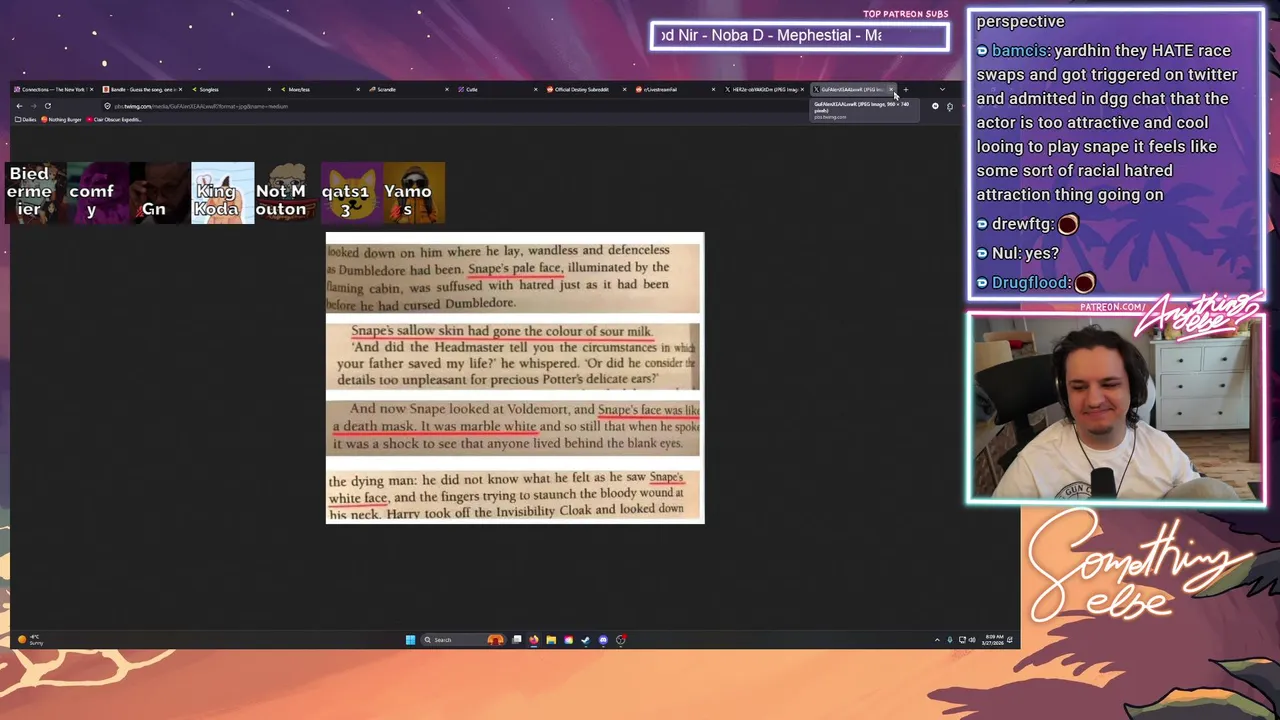Open Discord from the taskbar
Screen dimensions: 1280x720
pos(603,640)
